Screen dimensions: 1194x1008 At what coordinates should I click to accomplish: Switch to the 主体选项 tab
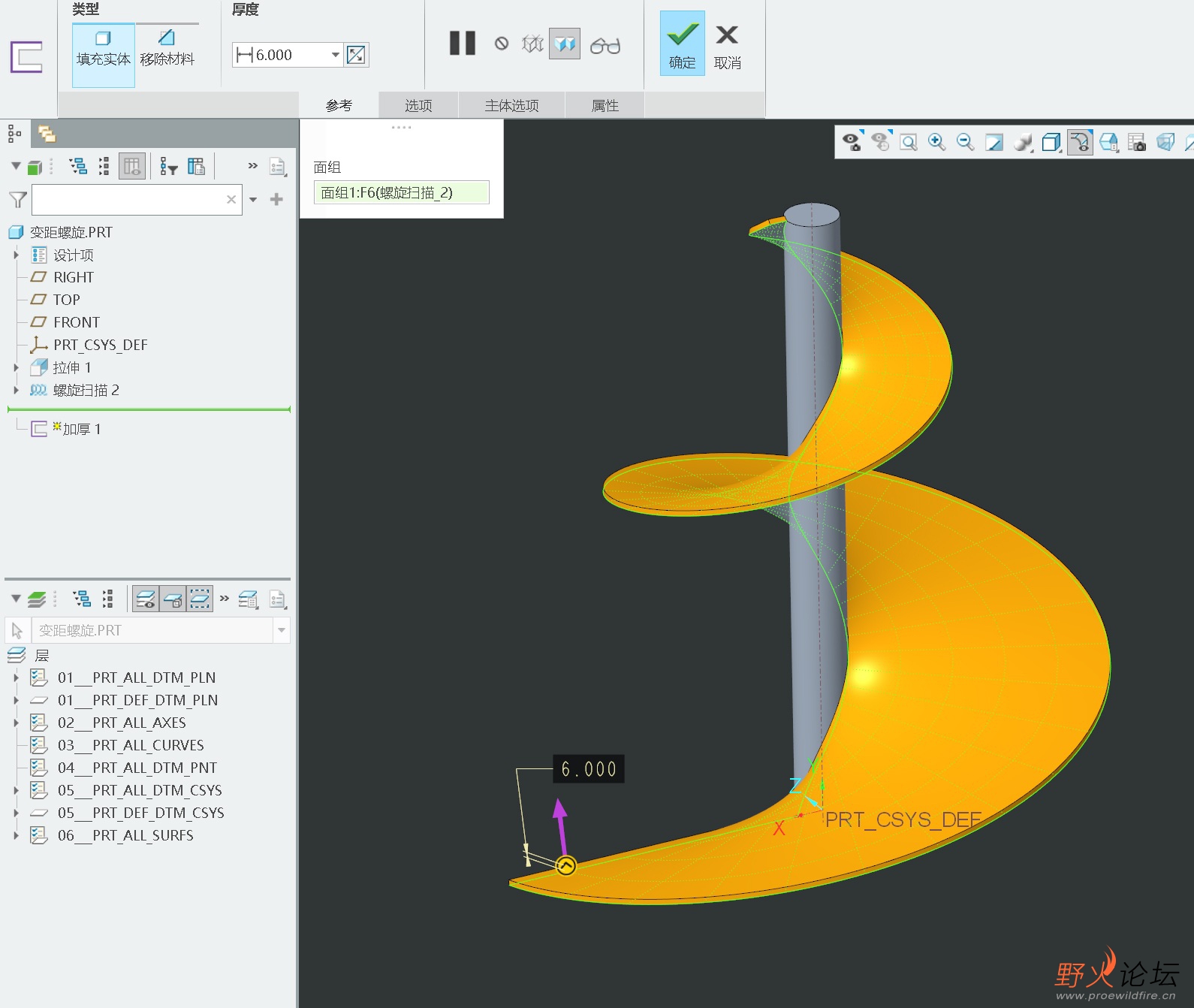[x=511, y=105]
